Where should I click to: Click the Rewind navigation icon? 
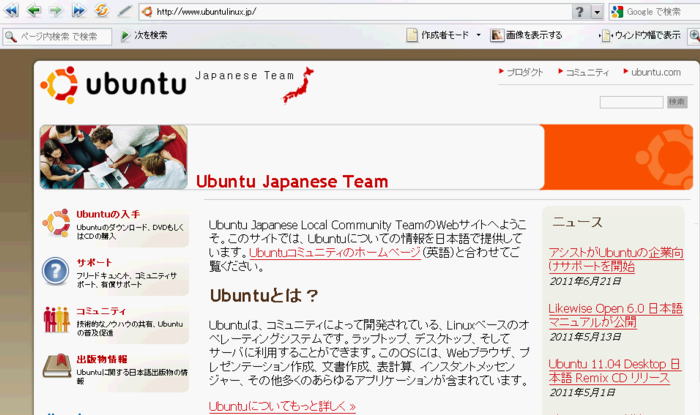point(11,10)
